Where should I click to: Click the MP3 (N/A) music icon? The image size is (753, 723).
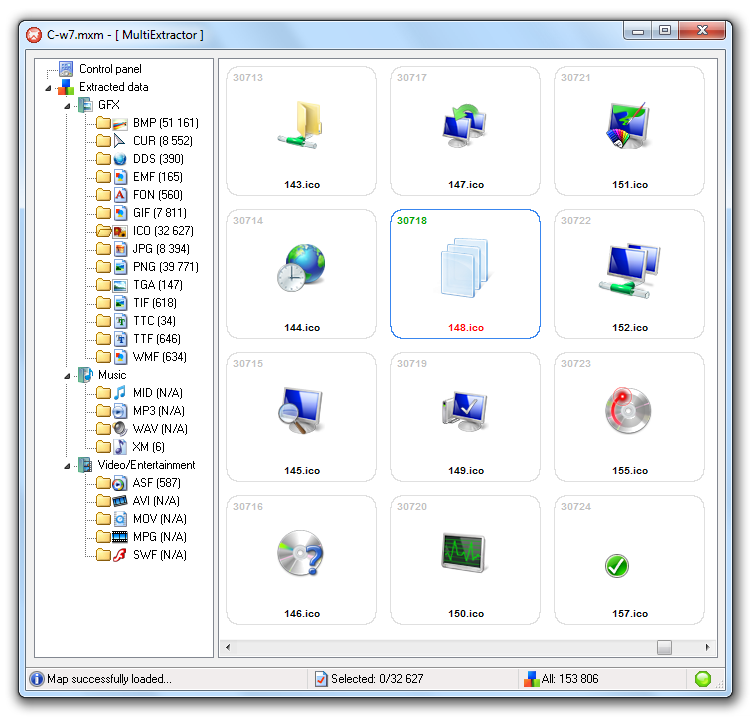pos(120,411)
